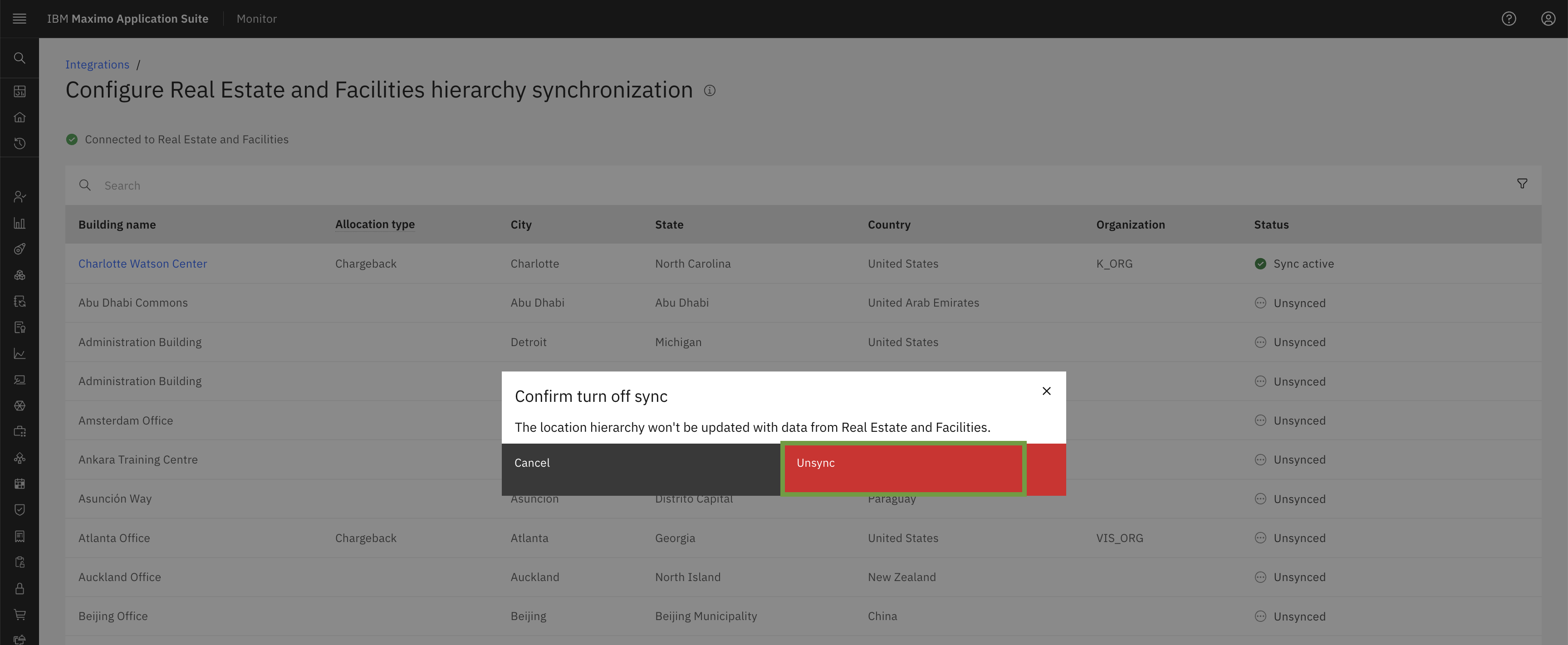Viewport: 1568px width, 645px height.
Task: Open the padlock sidebar icon
Action: coord(20,588)
